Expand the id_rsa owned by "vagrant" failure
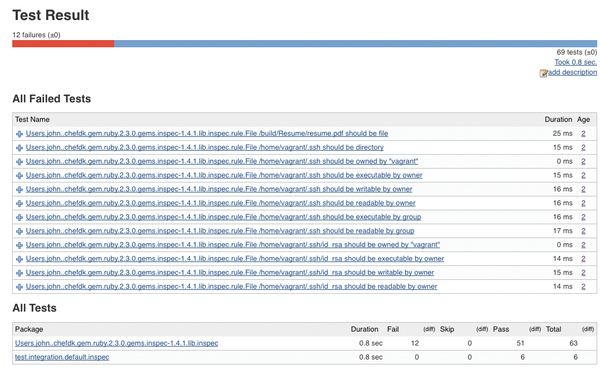The image size is (600, 370). click(x=19, y=245)
